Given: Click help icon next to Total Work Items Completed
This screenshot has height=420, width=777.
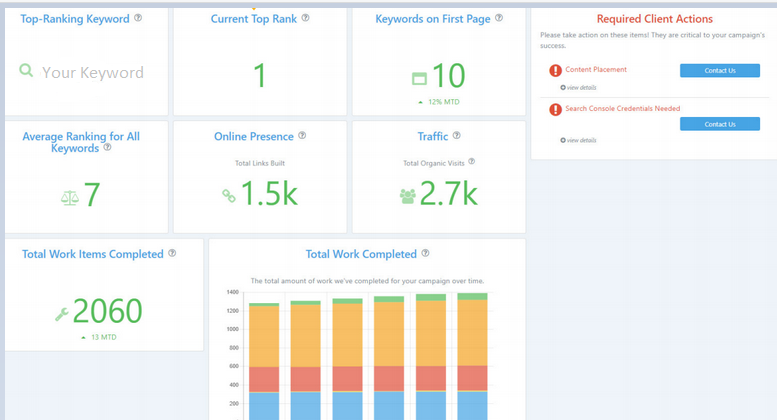Looking at the screenshot, I should point(172,254).
